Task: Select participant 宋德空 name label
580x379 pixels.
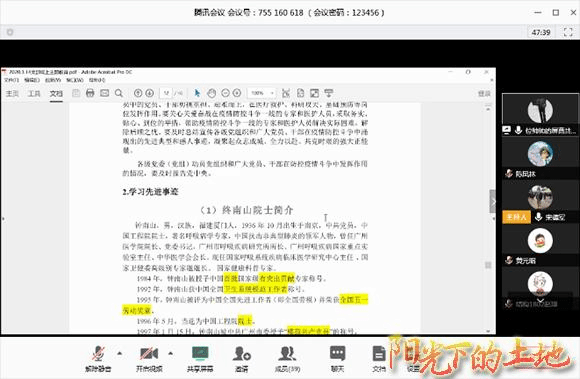Action: tap(555, 217)
